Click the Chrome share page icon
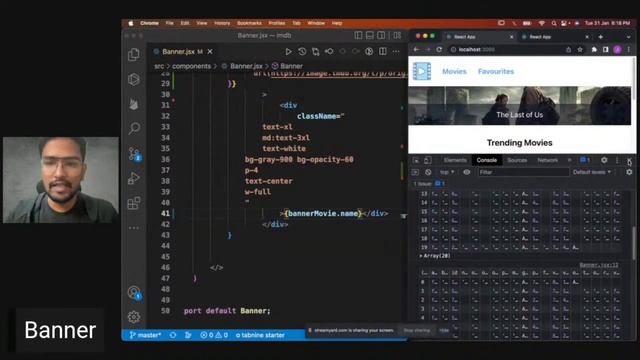This screenshot has height=360, width=640. 568,49
